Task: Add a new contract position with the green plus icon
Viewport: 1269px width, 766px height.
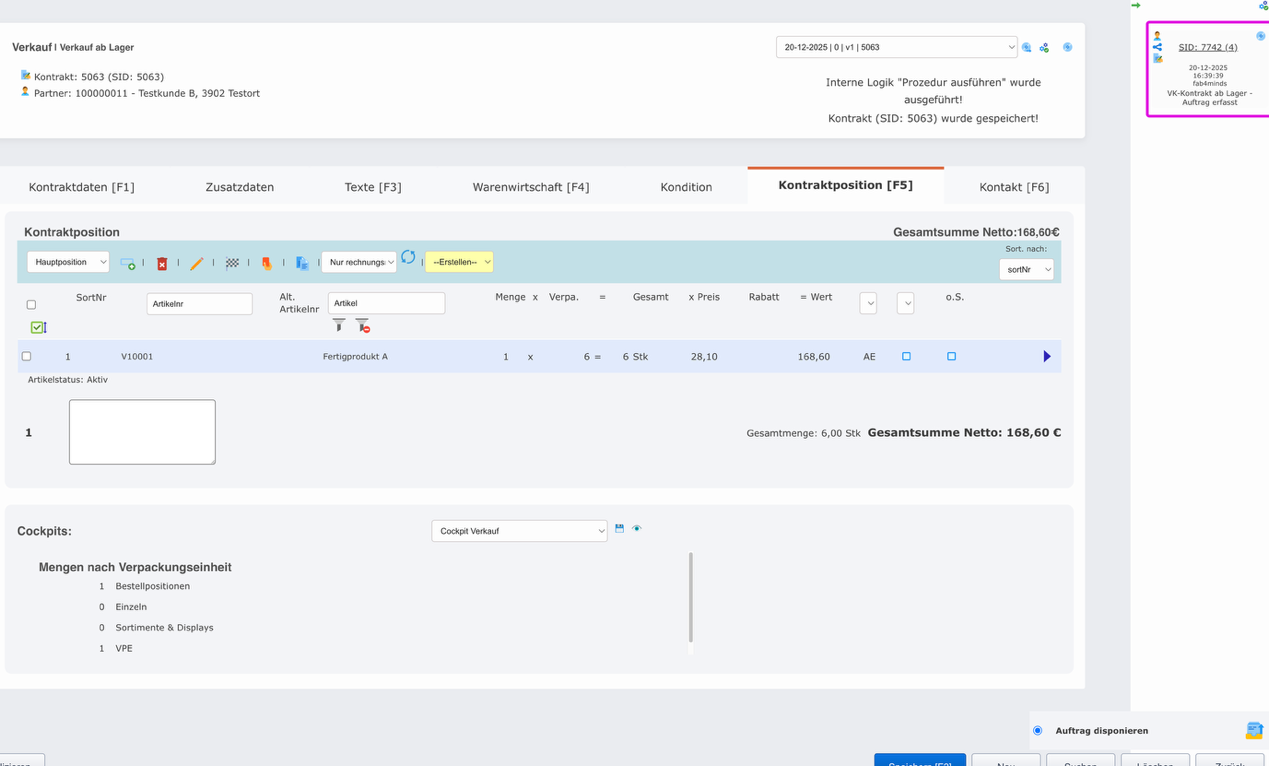Action: click(127, 261)
